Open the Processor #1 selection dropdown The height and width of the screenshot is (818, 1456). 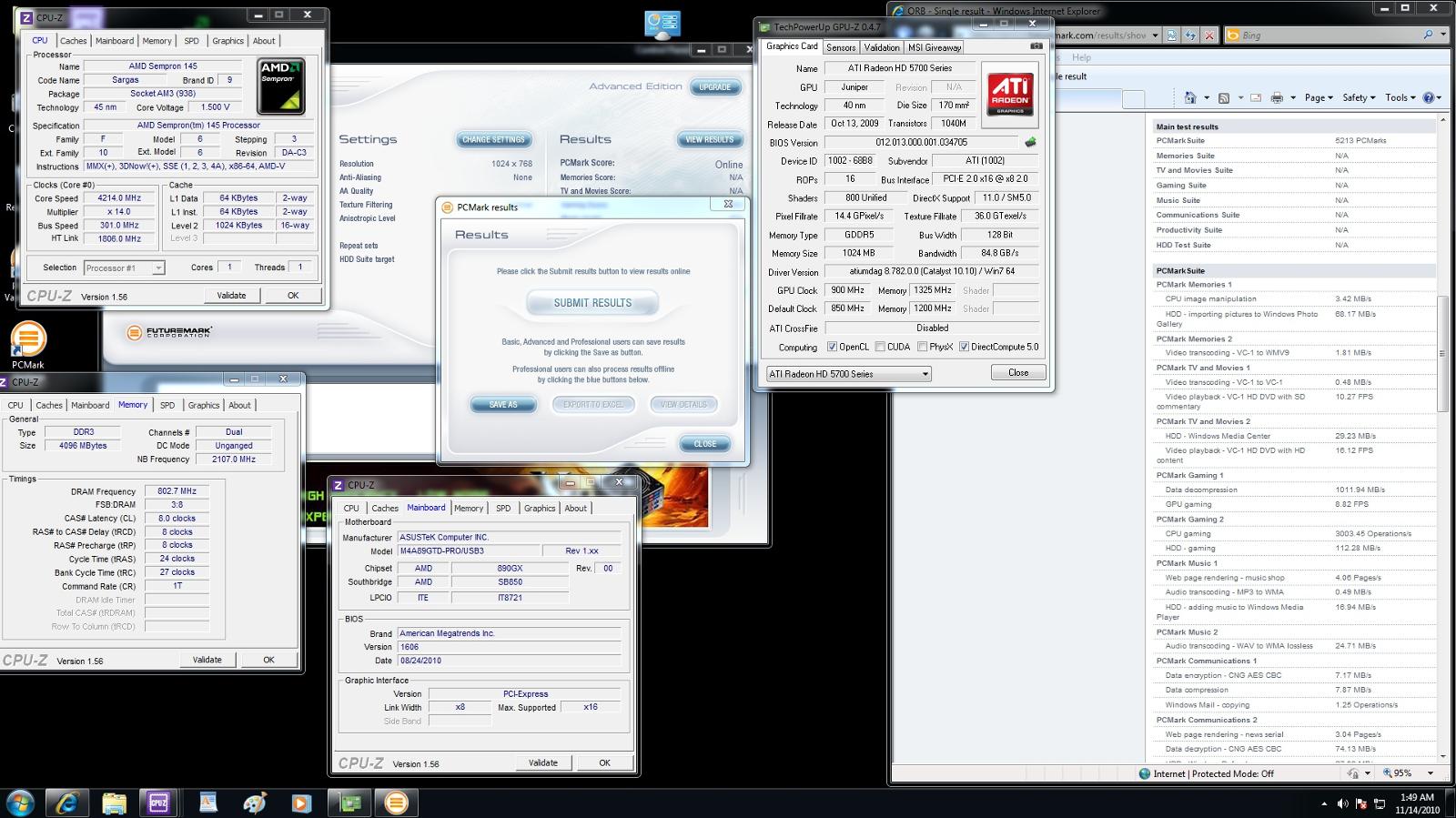click(x=124, y=268)
